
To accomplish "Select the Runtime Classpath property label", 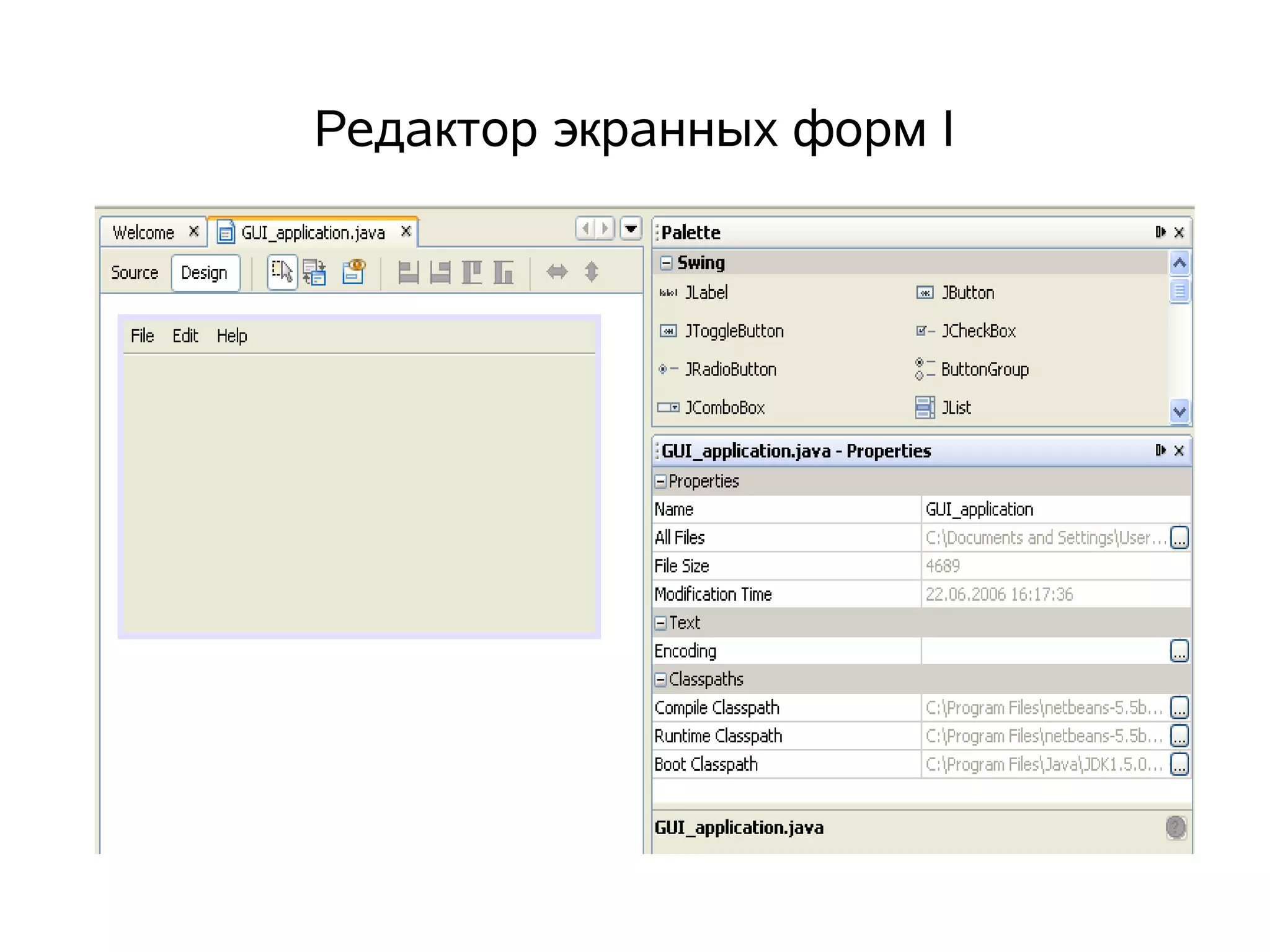I will [x=718, y=736].
